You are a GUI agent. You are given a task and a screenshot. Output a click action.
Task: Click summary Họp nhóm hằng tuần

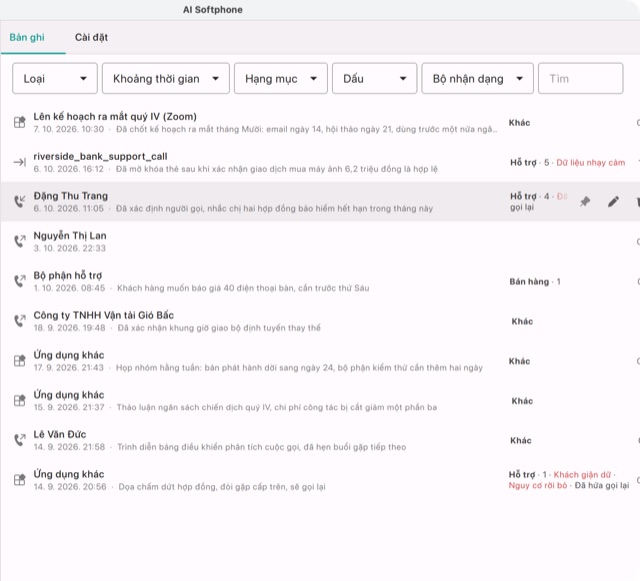tap(299, 367)
